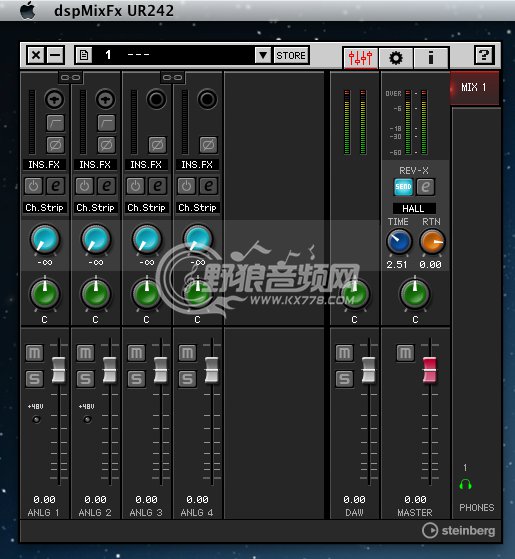Enable high-pass filter on ANLG 1
Screen dimensions: 515x559
pos(55,123)
